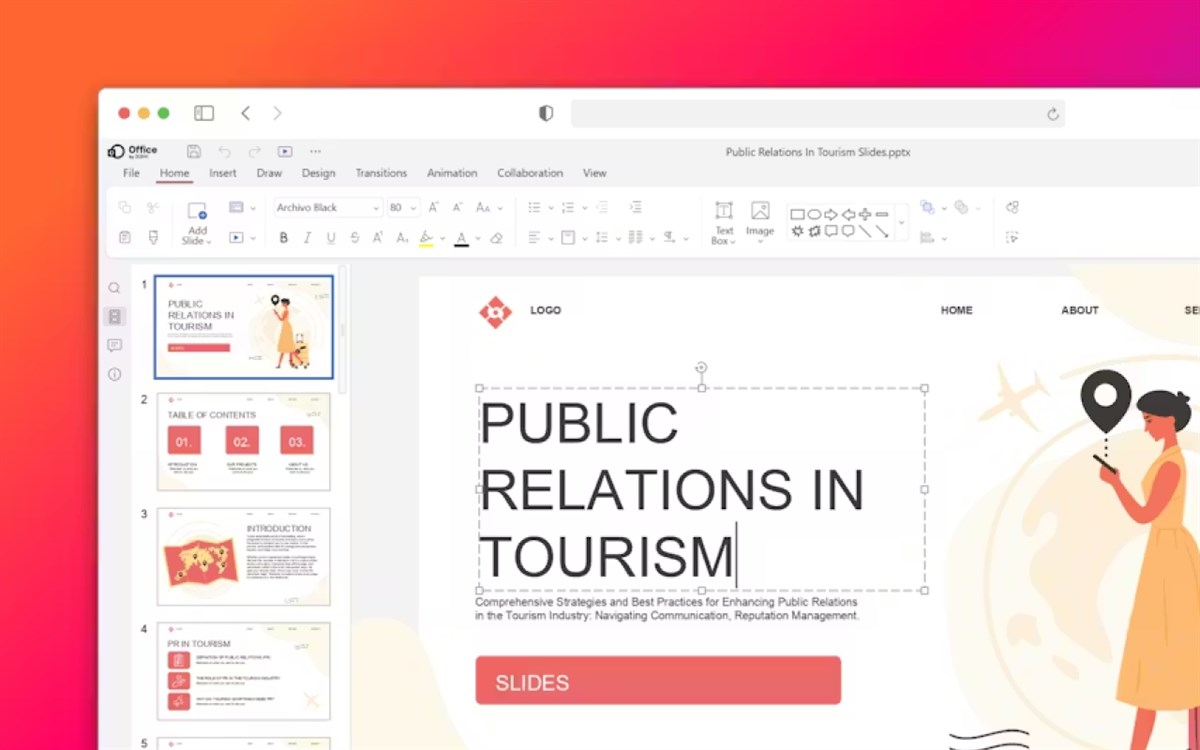Click the replace icon in the ribbon
The height and width of the screenshot is (750, 1200).
click(1013, 207)
